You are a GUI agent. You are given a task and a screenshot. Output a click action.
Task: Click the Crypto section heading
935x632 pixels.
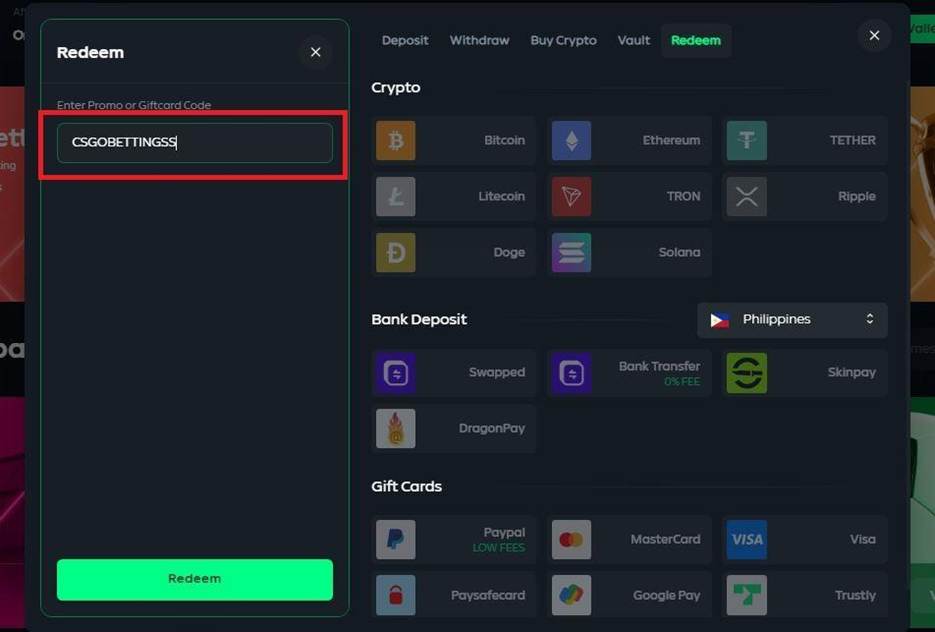(x=395, y=88)
